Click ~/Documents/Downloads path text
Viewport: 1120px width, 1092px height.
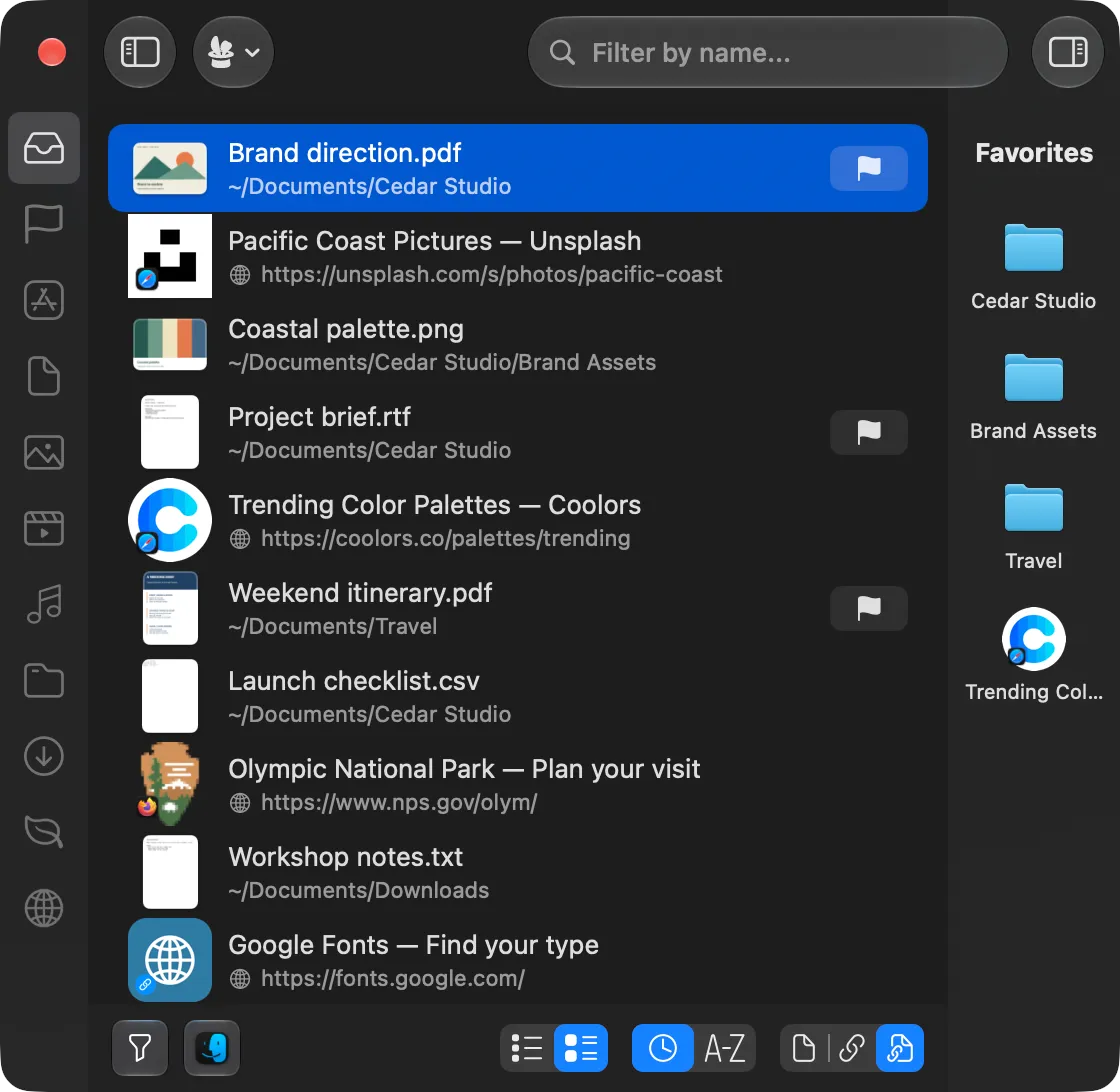[359, 891]
